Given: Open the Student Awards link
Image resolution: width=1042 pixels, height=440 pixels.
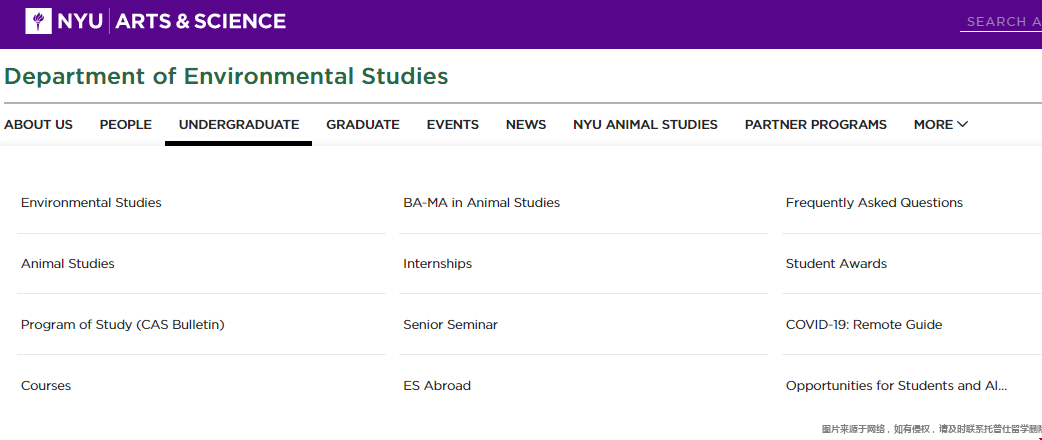Looking at the screenshot, I should point(836,264).
